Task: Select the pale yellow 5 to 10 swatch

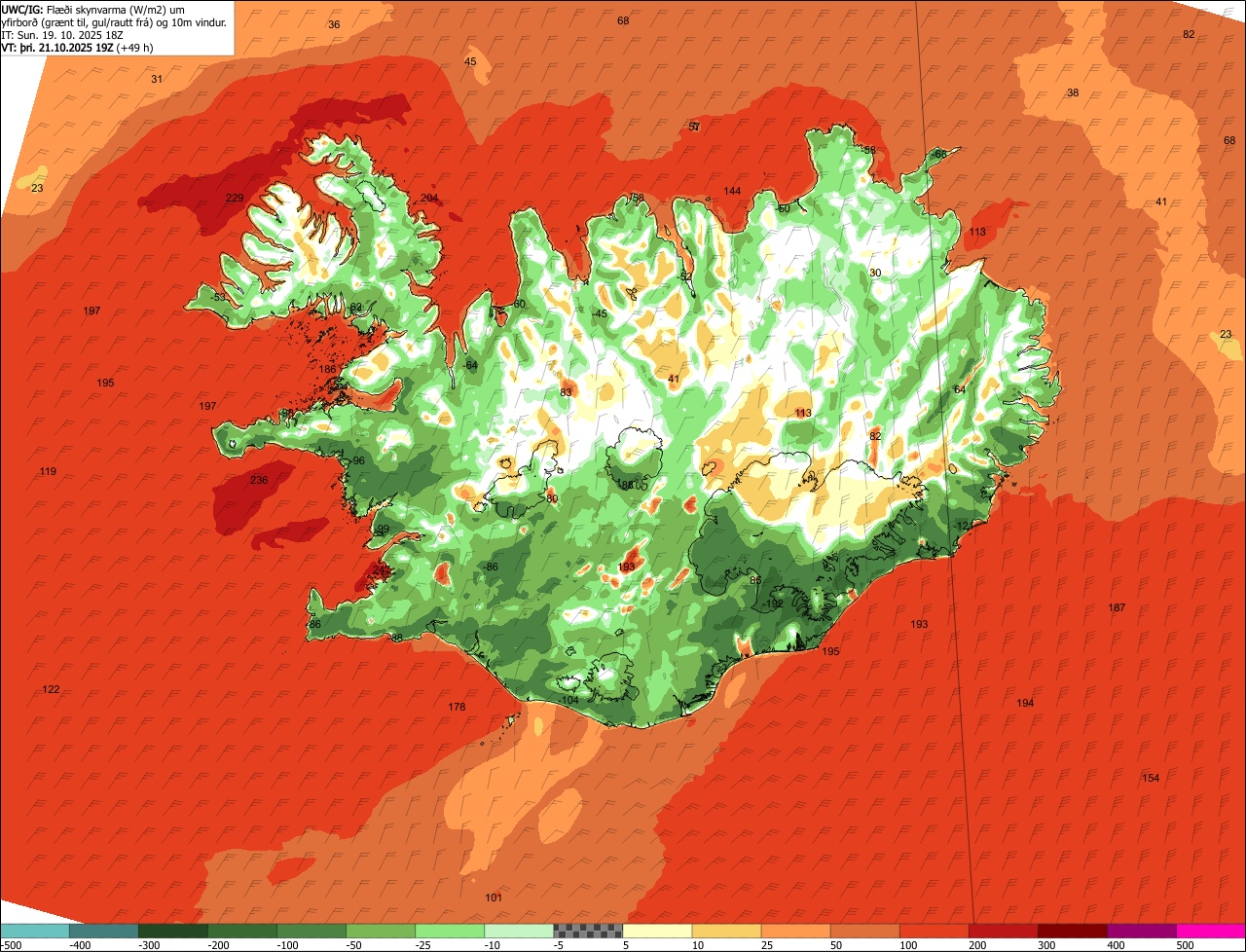Action: coord(657,931)
